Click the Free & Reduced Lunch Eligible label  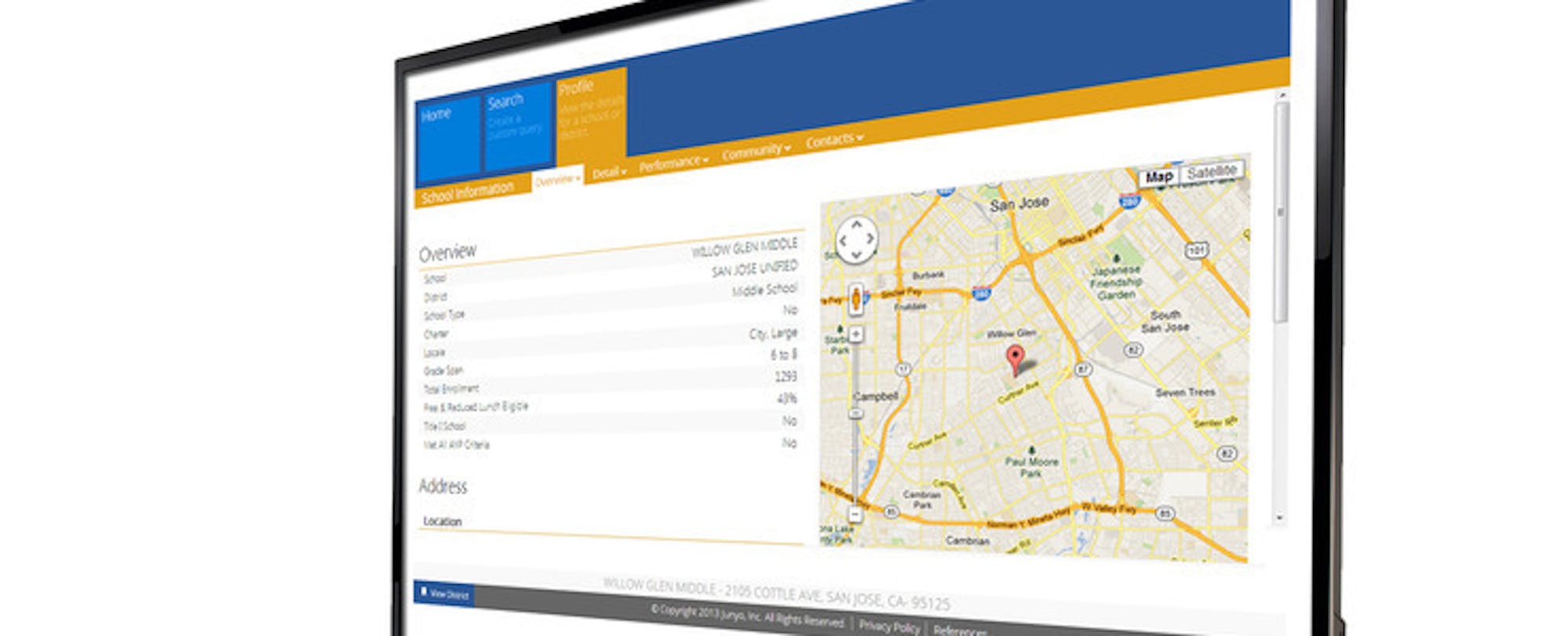pos(476,407)
